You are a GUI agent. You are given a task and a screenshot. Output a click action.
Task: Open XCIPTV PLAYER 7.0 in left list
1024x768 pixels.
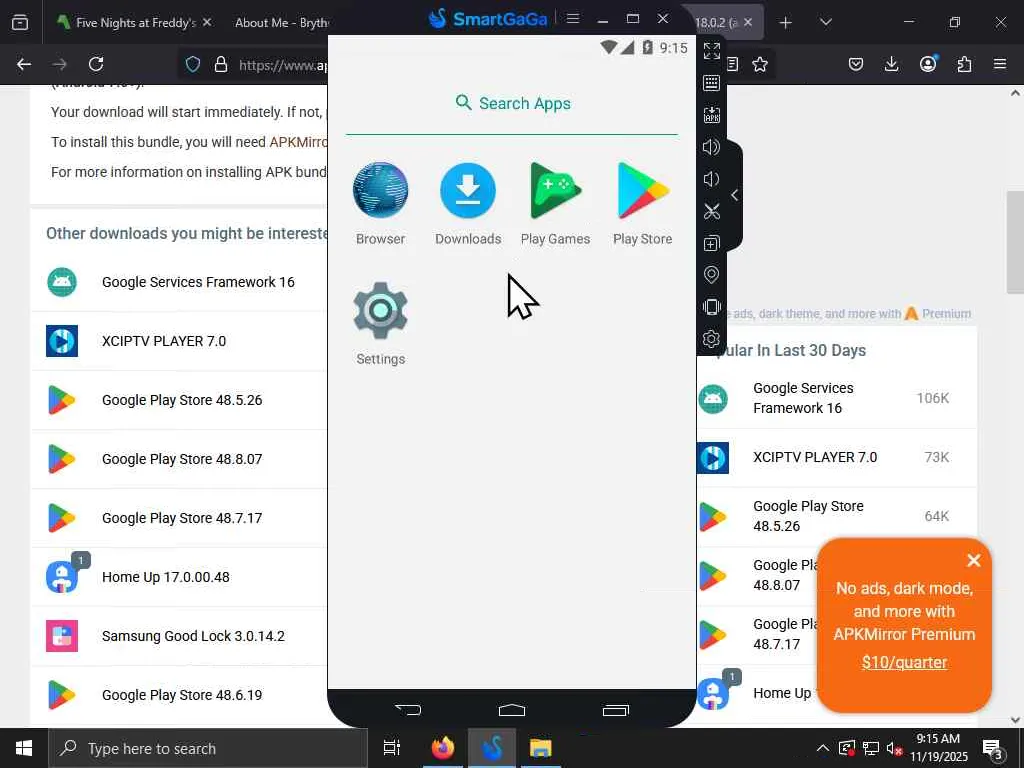pos(164,341)
